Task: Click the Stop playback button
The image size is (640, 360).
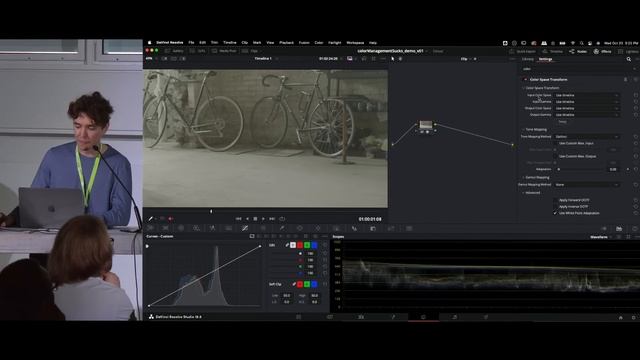Action: (255, 219)
